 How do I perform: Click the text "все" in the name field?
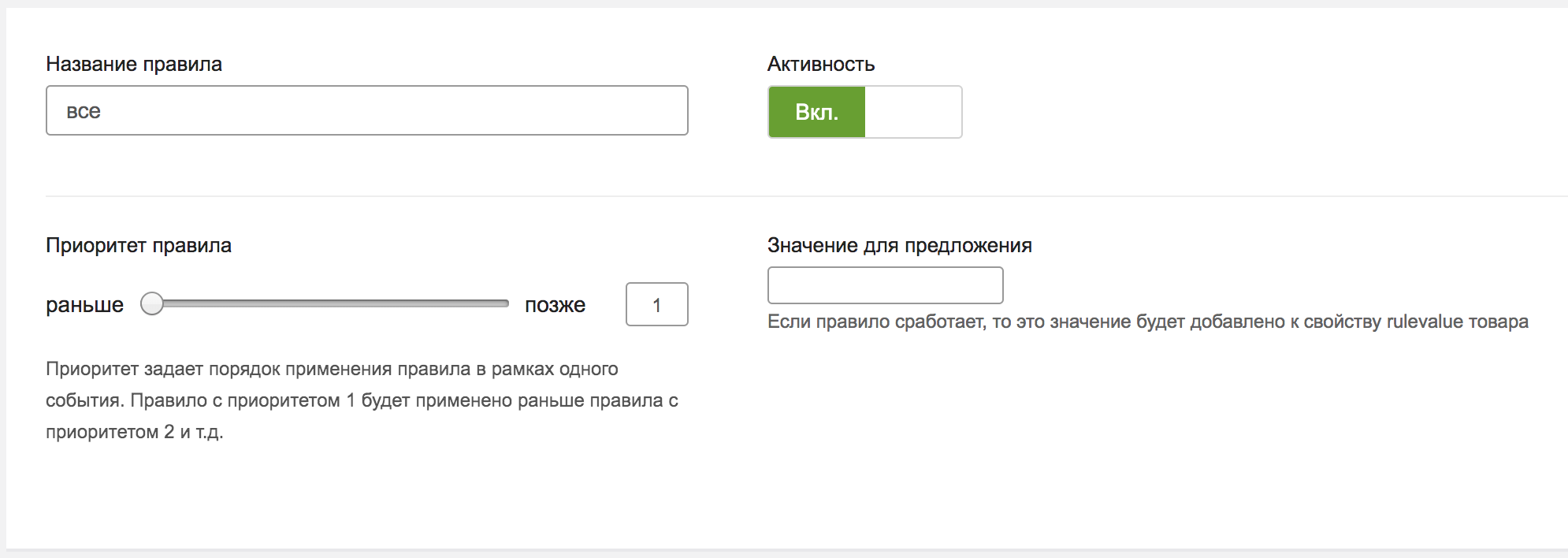(84, 111)
